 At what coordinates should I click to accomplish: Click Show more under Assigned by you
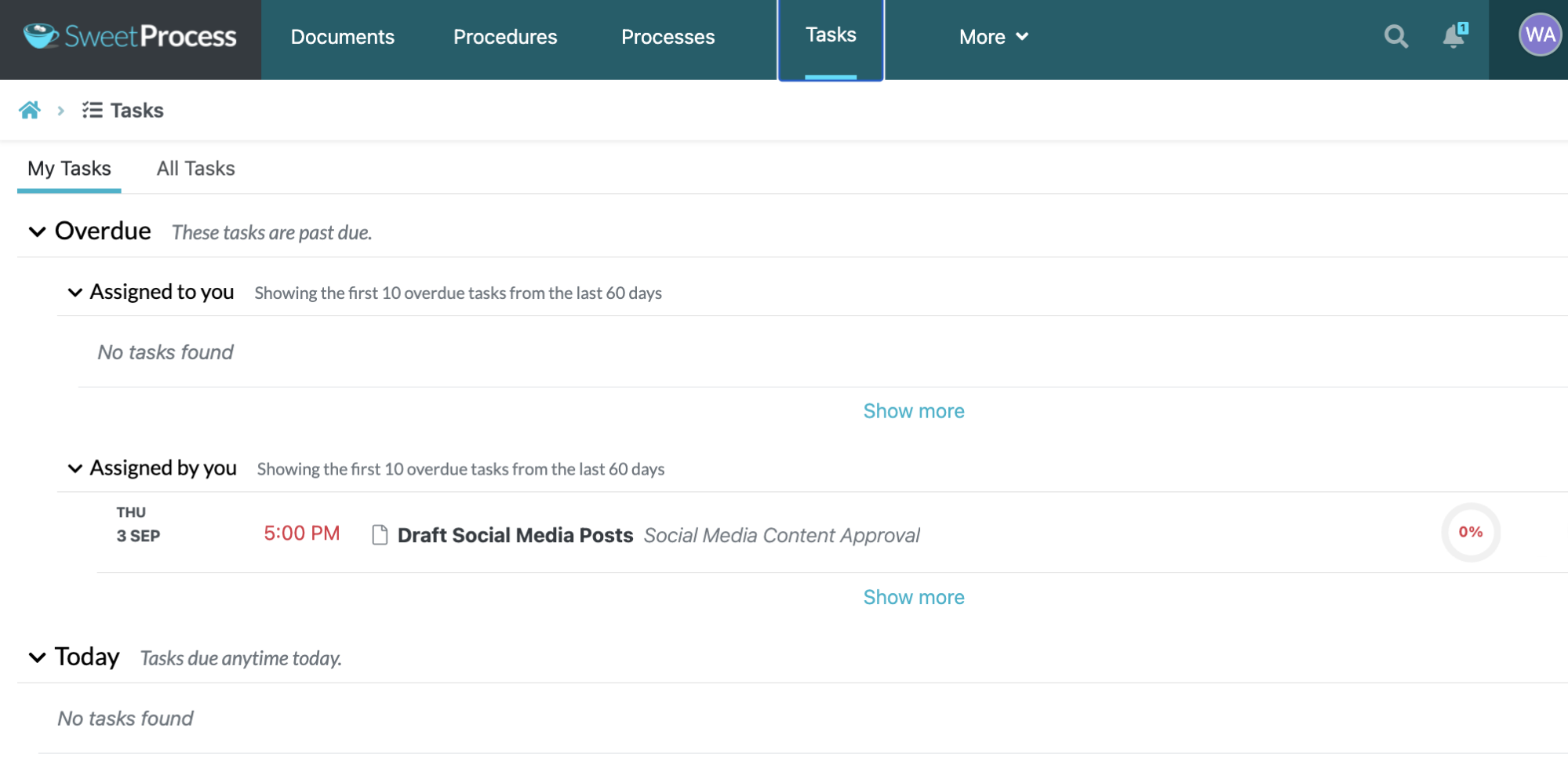[914, 597]
